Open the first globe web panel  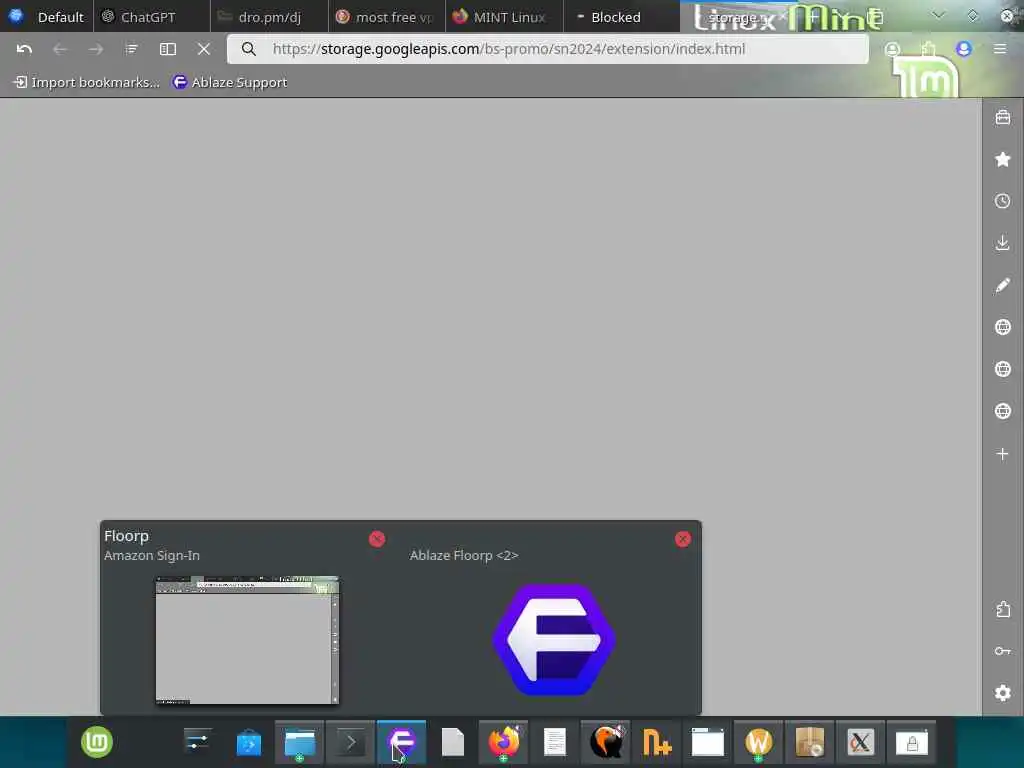click(1002, 327)
